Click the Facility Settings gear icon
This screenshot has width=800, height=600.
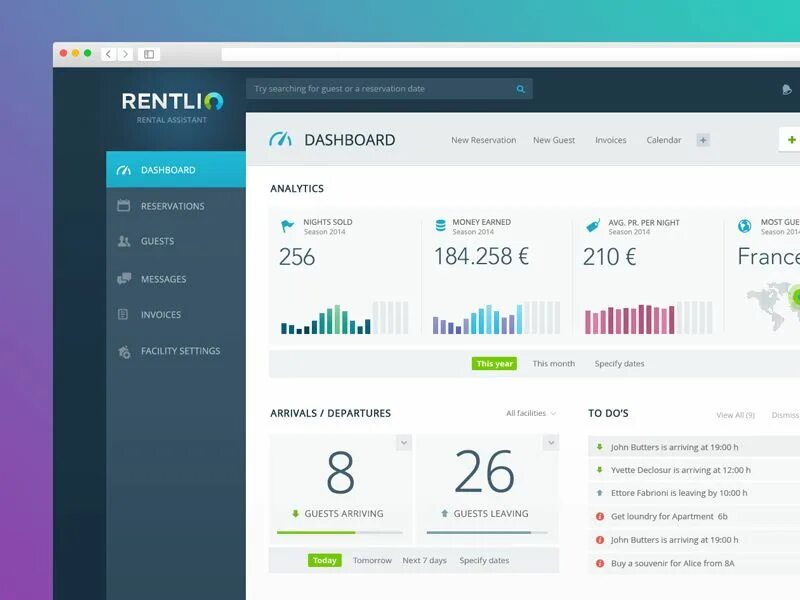[124, 352]
